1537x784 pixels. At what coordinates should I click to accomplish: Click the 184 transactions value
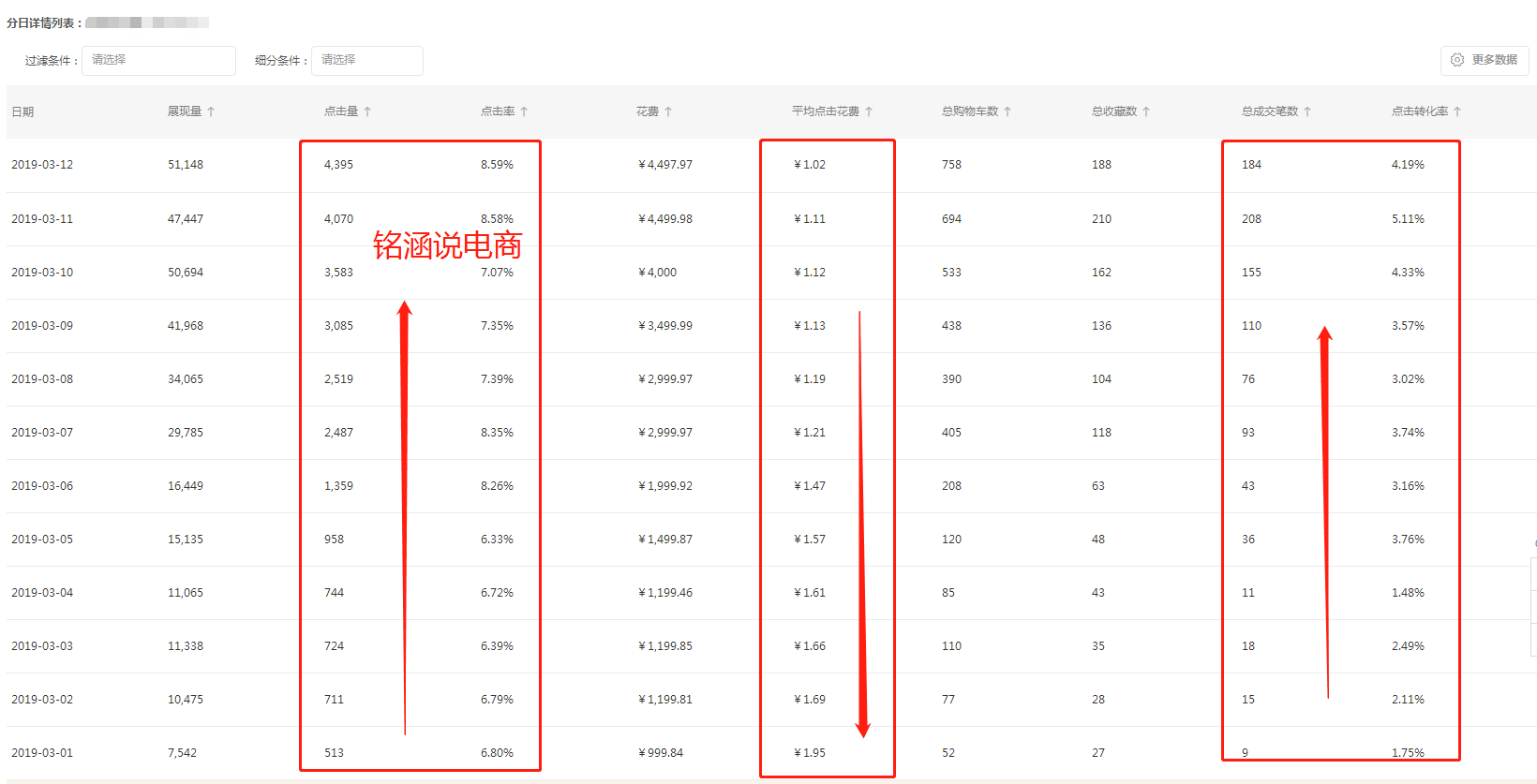tap(1251, 165)
